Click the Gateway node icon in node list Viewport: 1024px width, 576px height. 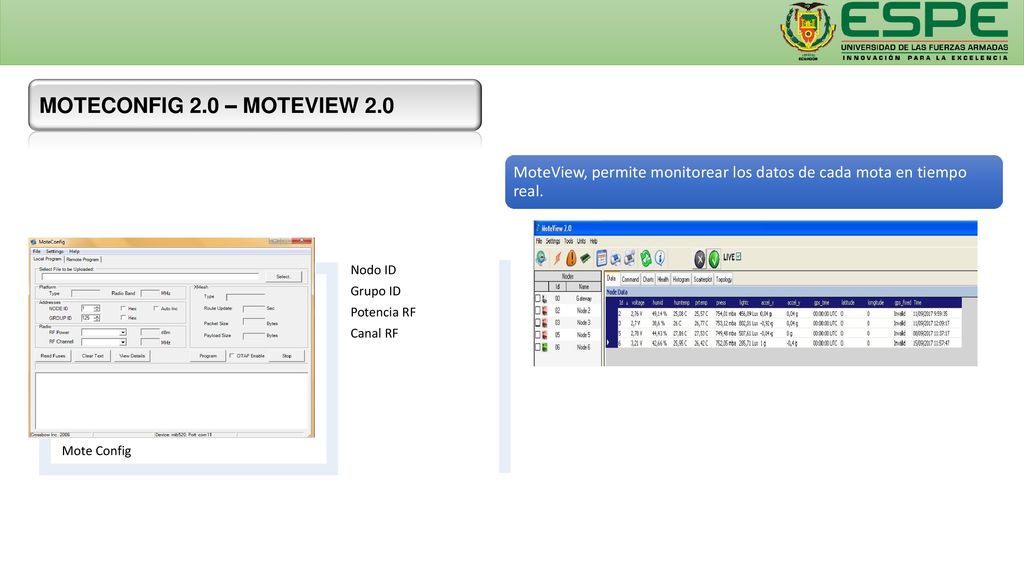pyautogui.click(x=545, y=298)
